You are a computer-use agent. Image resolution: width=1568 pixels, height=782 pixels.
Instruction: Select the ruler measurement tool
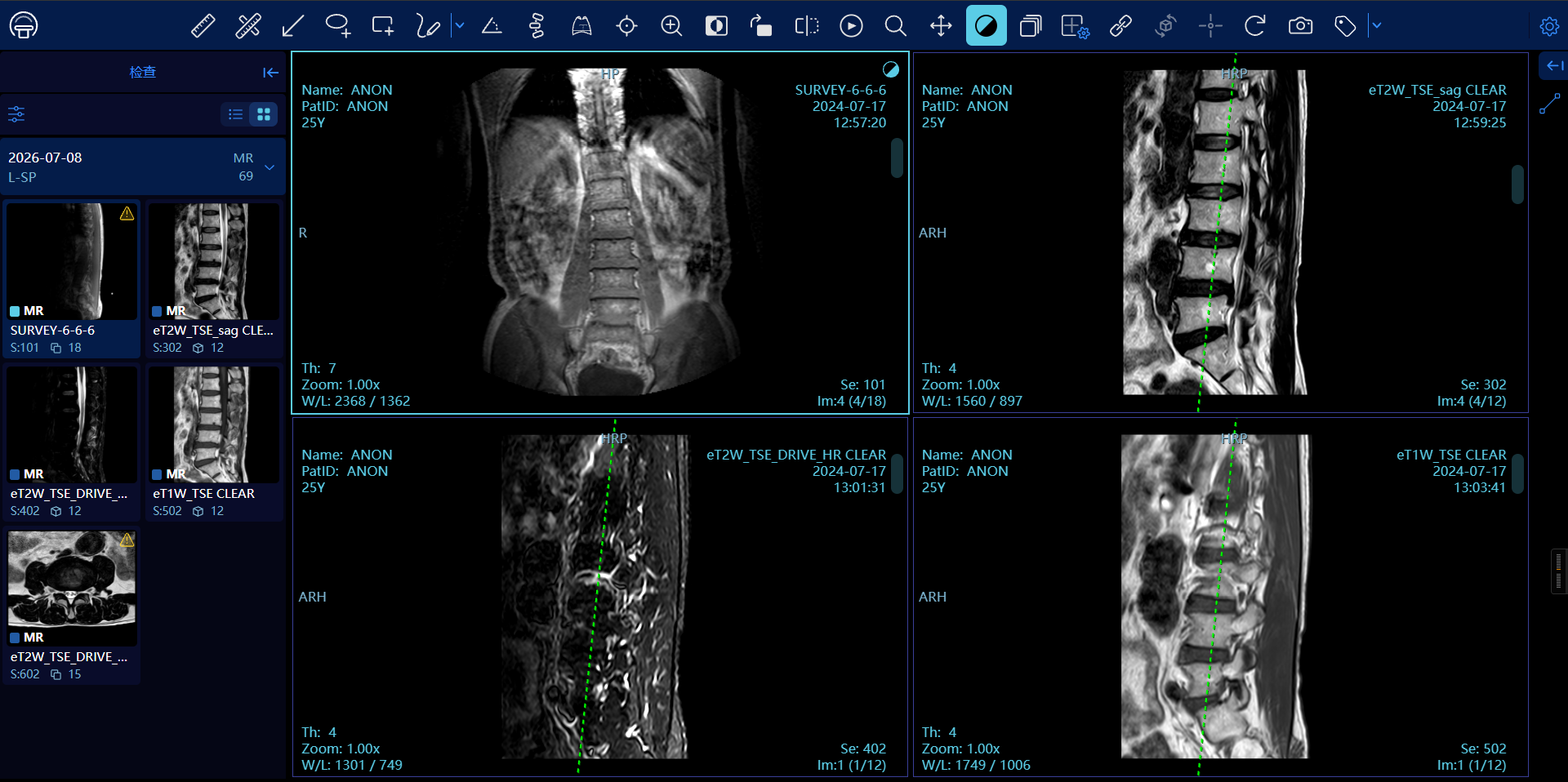203,26
